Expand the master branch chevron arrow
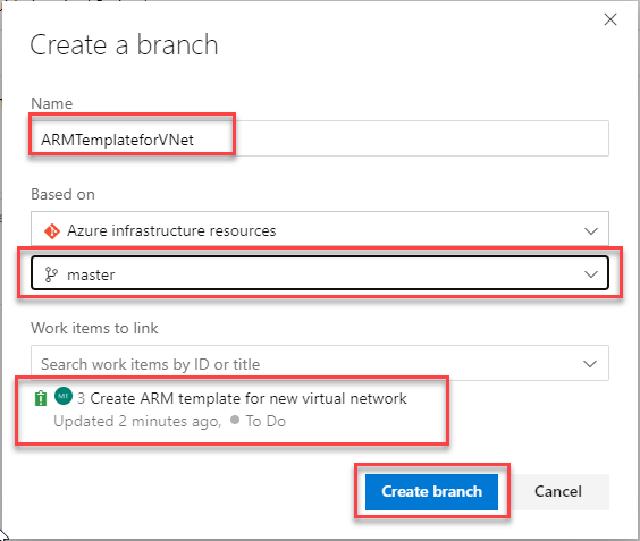The image size is (640, 541). [x=589, y=274]
